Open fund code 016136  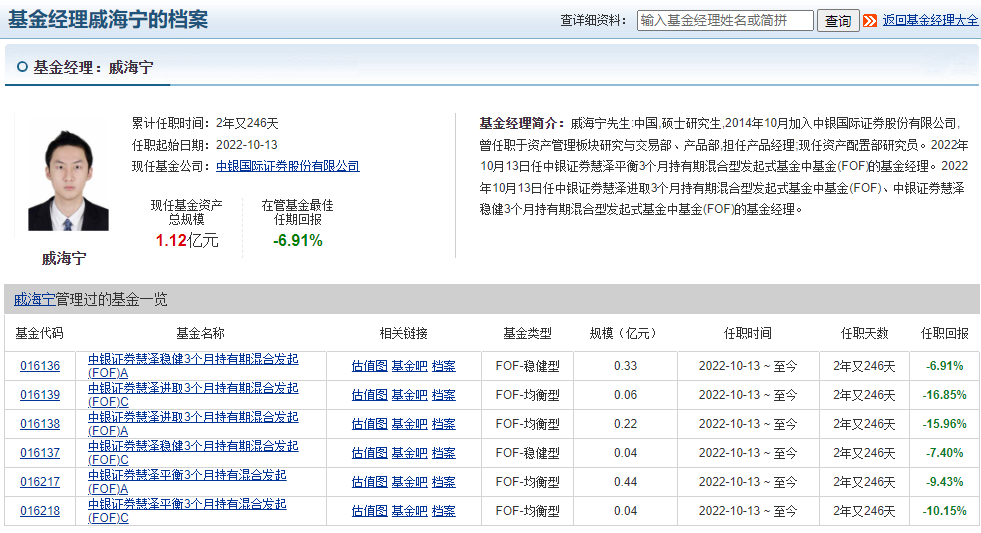tap(40, 366)
